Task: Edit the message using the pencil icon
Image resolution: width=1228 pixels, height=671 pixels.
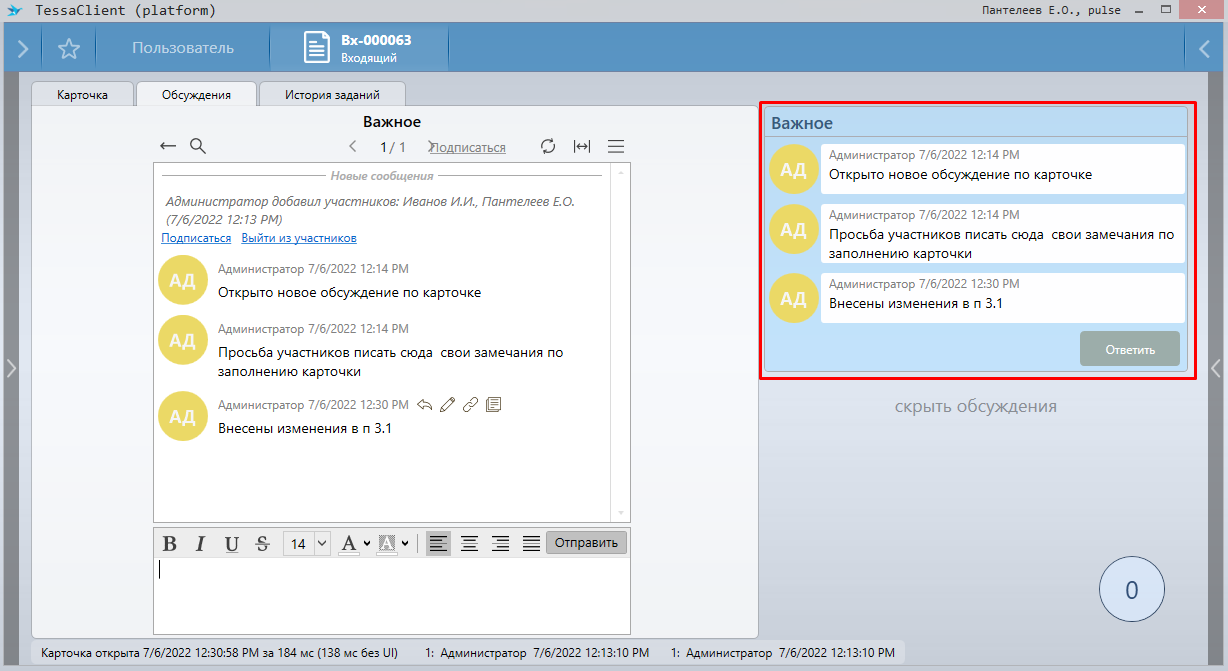Action: [447, 405]
